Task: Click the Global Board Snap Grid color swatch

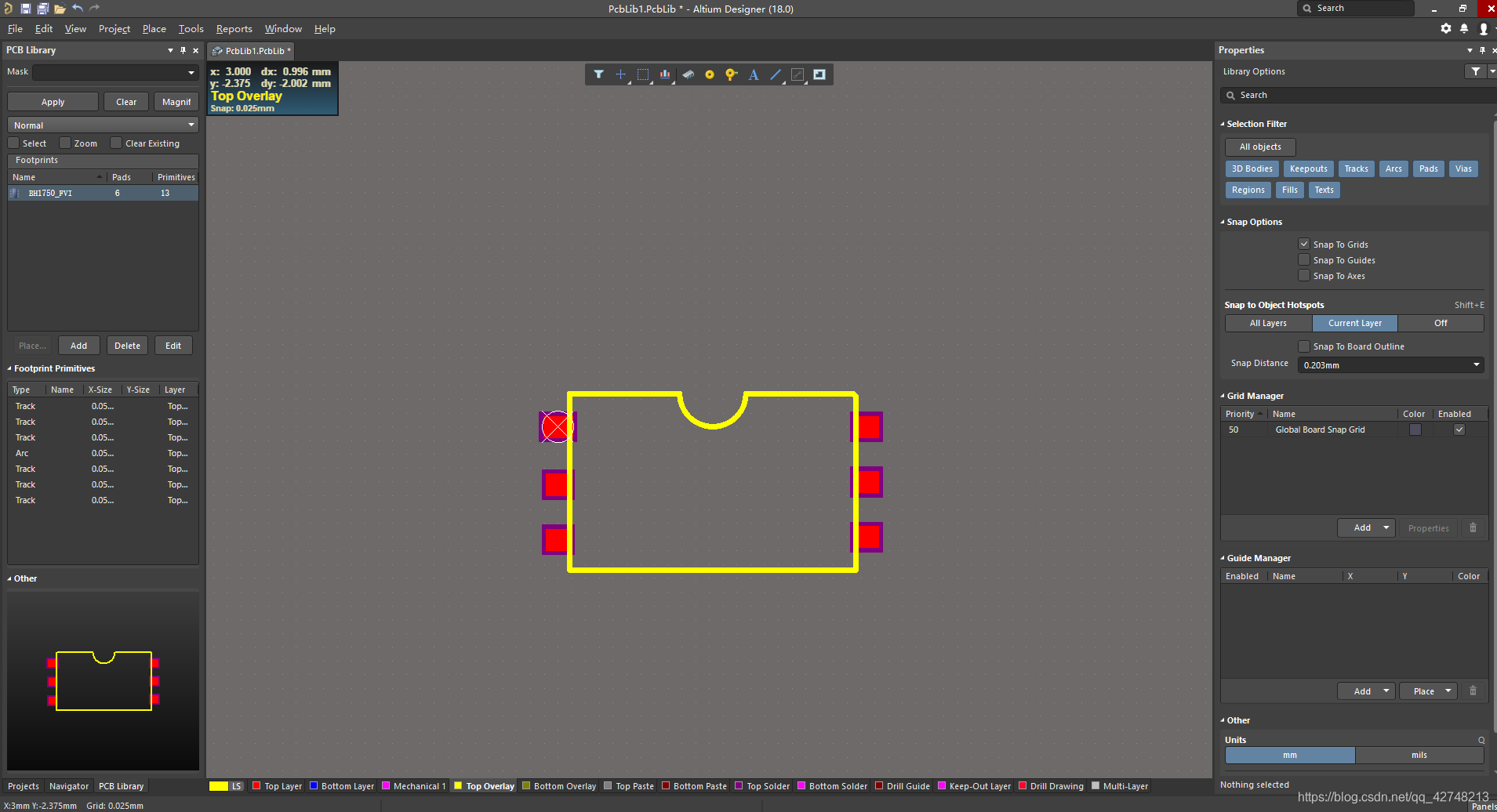Action: point(1415,430)
